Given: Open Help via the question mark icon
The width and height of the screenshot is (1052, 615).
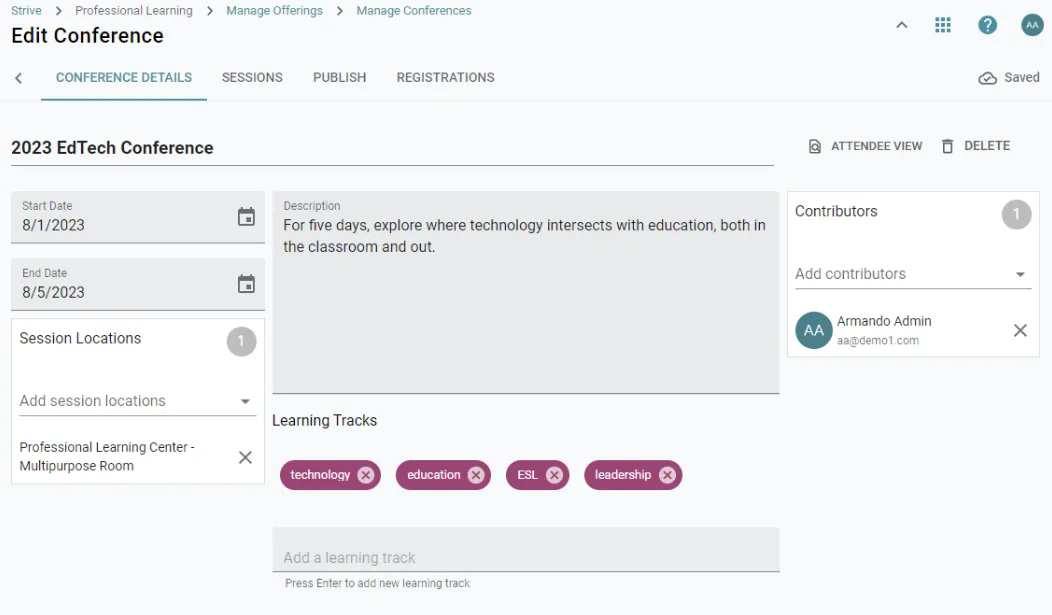Looking at the screenshot, I should [987, 25].
